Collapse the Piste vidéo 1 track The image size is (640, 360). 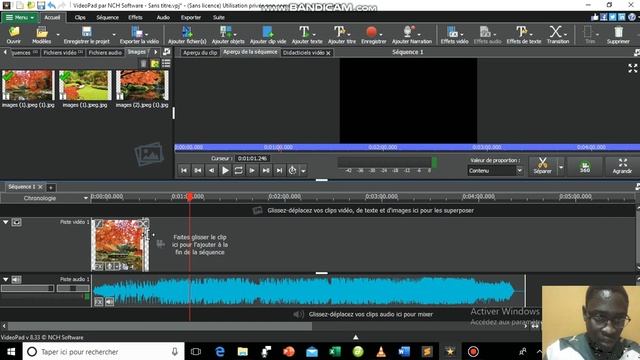pos(6,222)
